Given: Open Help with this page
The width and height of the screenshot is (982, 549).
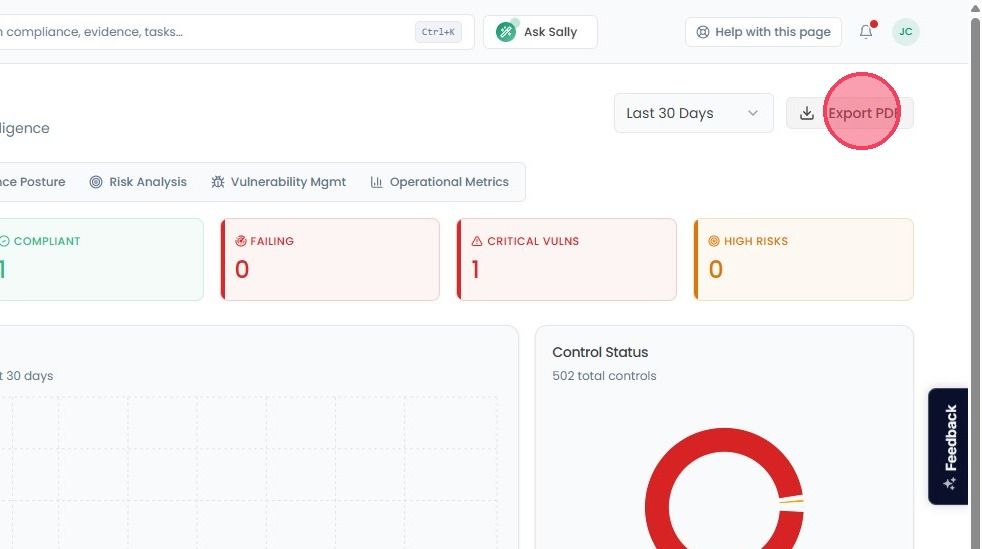Looking at the screenshot, I should pyautogui.click(x=763, y=32).
